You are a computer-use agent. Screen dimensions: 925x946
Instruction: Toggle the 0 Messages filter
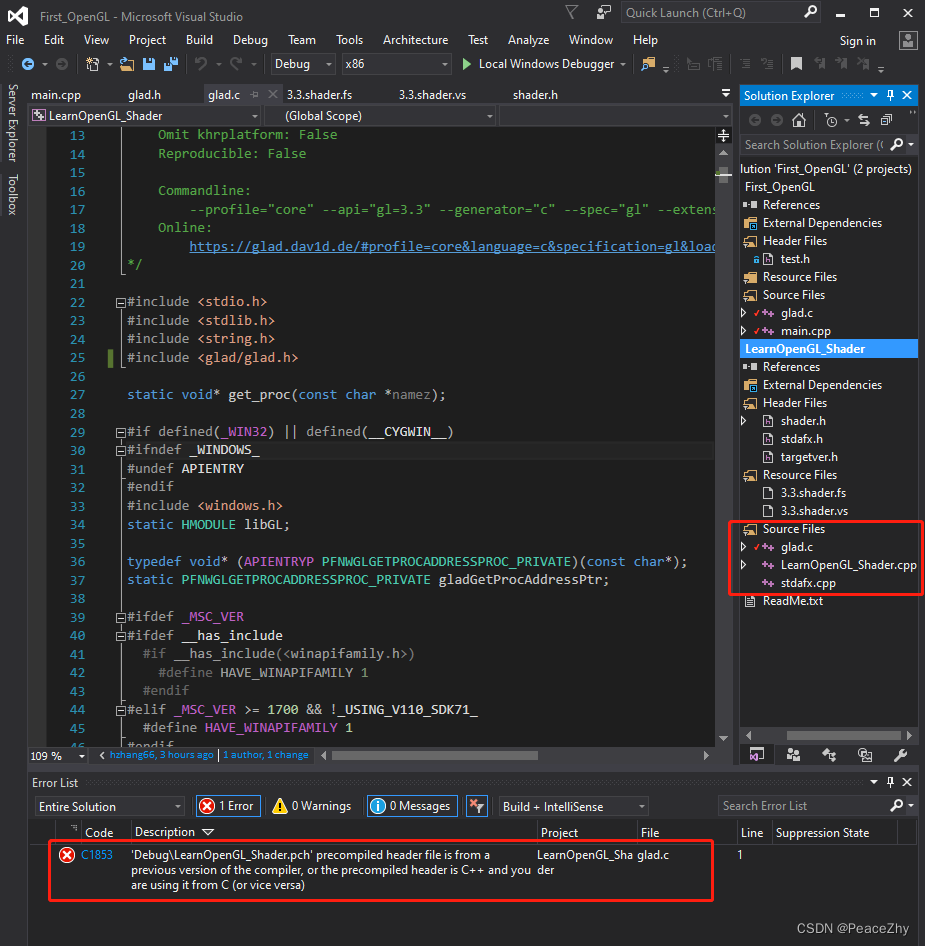(412, 806)
